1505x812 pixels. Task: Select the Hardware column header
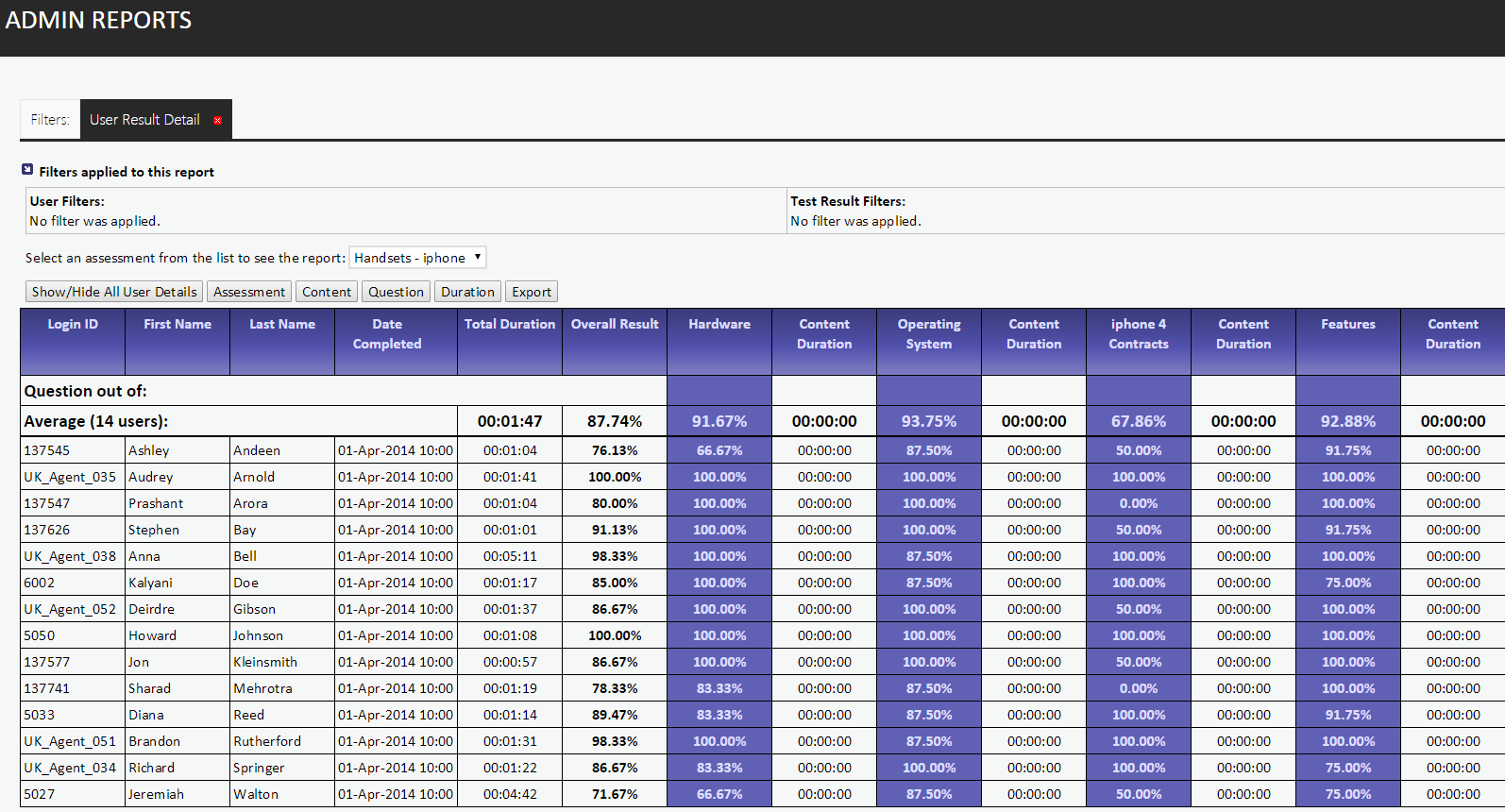click(x=719, y=324)
